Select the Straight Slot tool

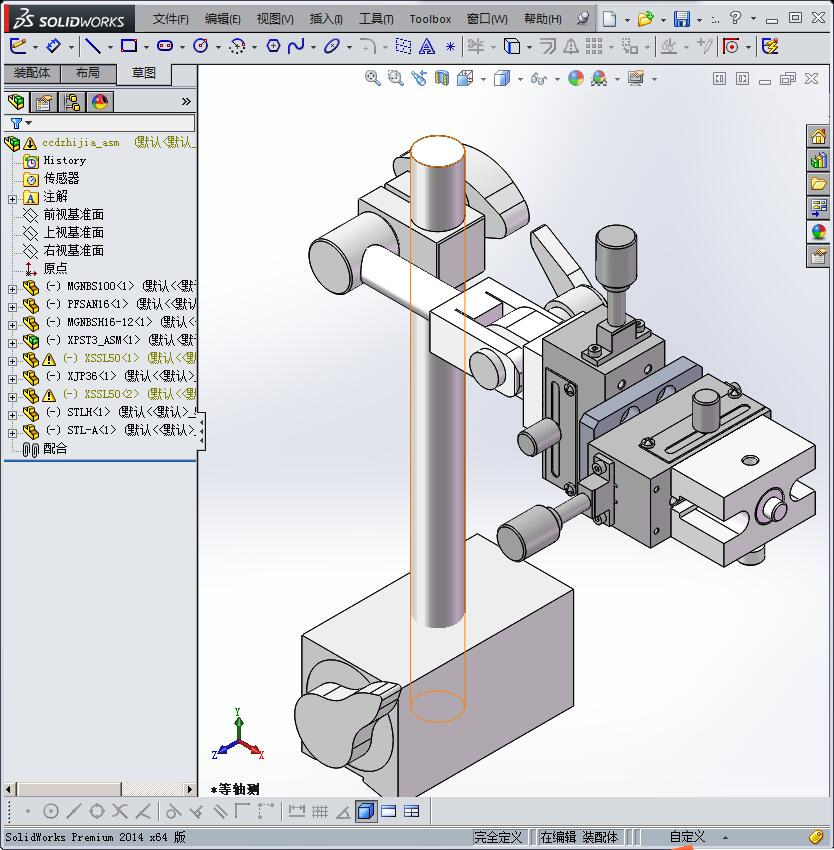point(165,46)
